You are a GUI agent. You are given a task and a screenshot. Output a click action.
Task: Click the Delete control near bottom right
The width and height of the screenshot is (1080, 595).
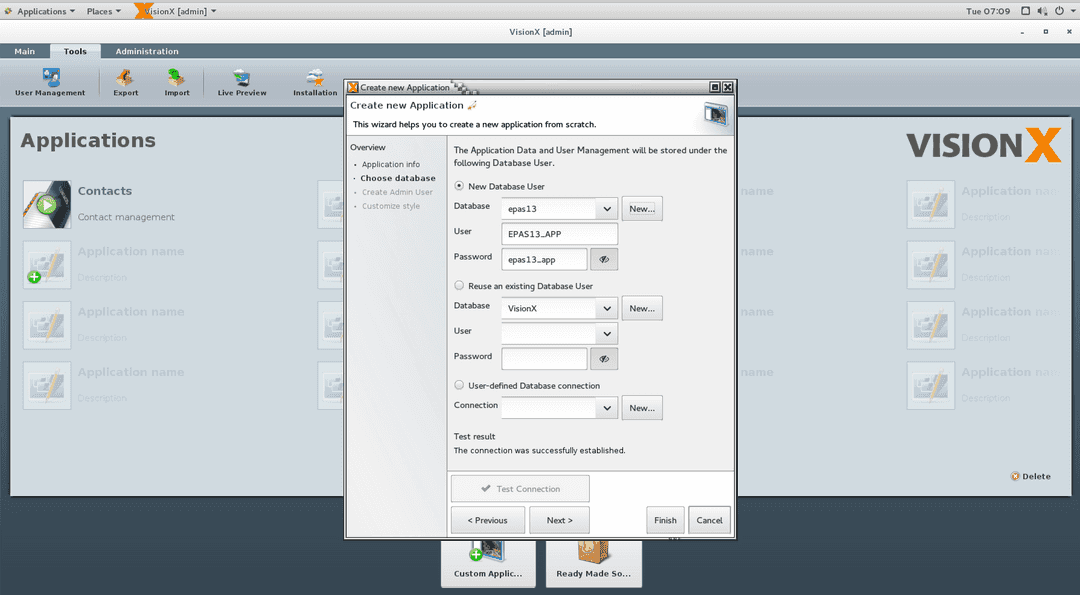pos(1030,476)
